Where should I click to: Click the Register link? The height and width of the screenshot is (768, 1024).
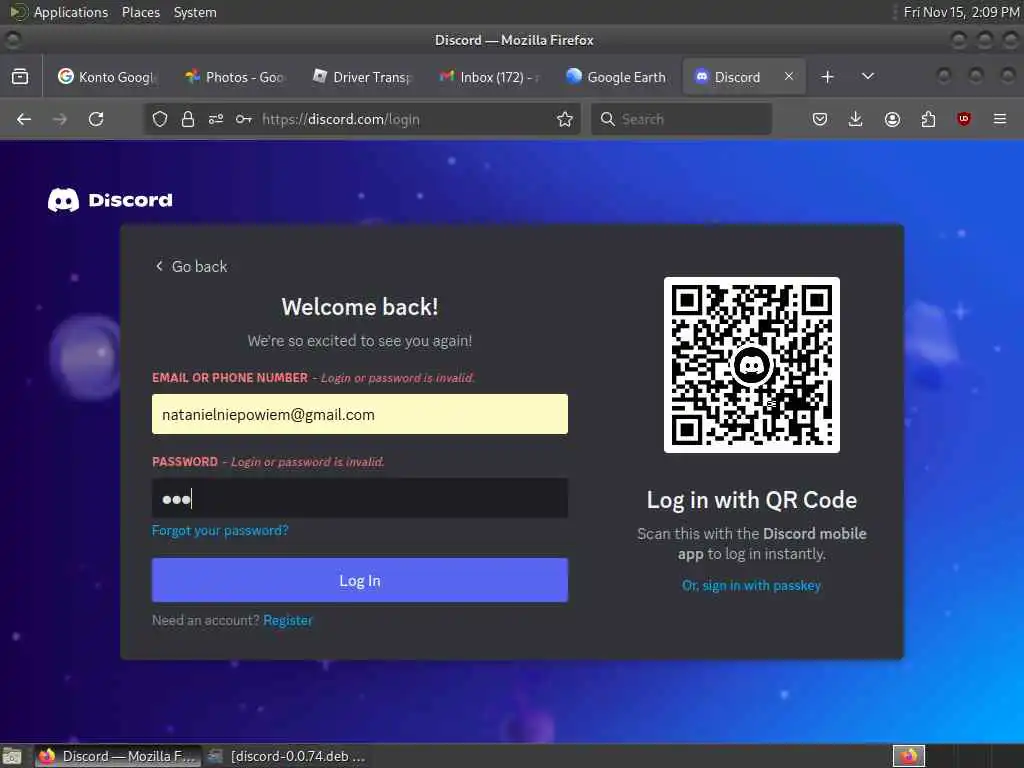pos(288,620)
